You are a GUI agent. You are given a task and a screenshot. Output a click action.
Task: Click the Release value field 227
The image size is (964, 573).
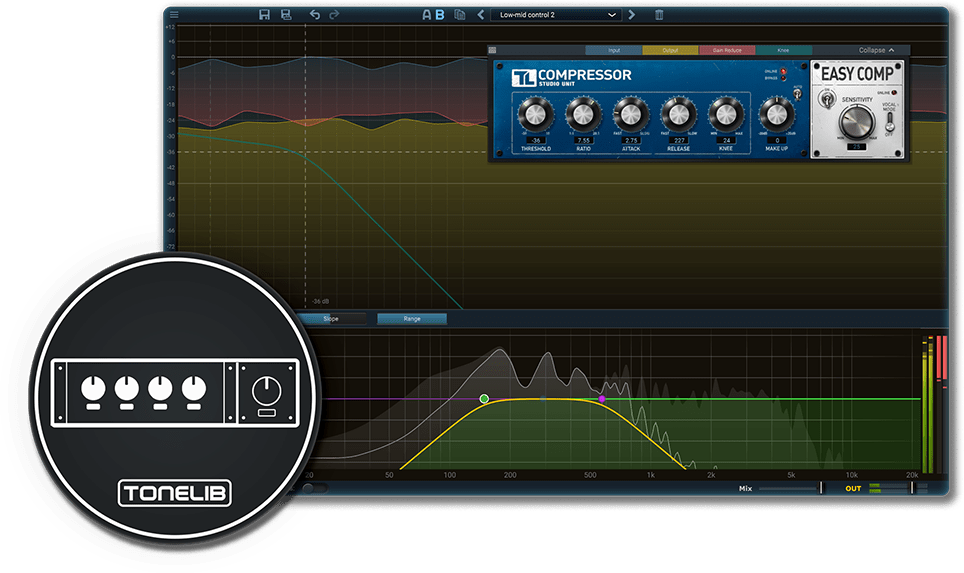click(x=679, y=140)
